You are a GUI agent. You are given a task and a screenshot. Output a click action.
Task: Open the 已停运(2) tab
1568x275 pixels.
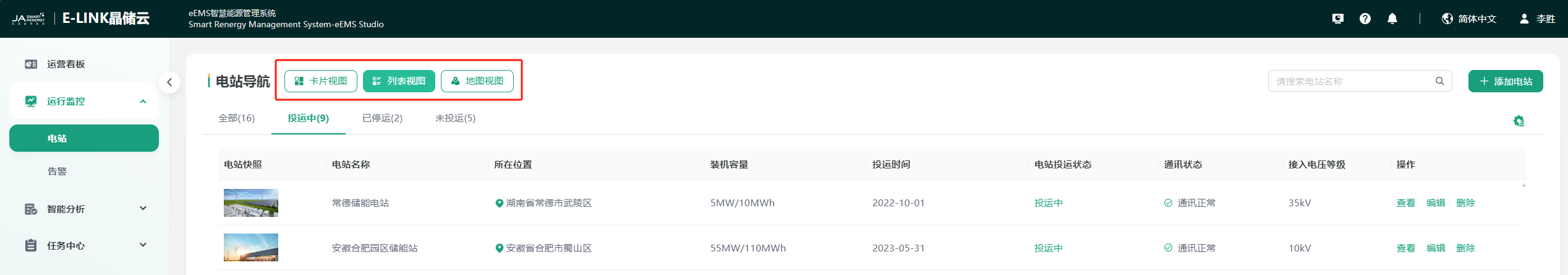(382, 118)
